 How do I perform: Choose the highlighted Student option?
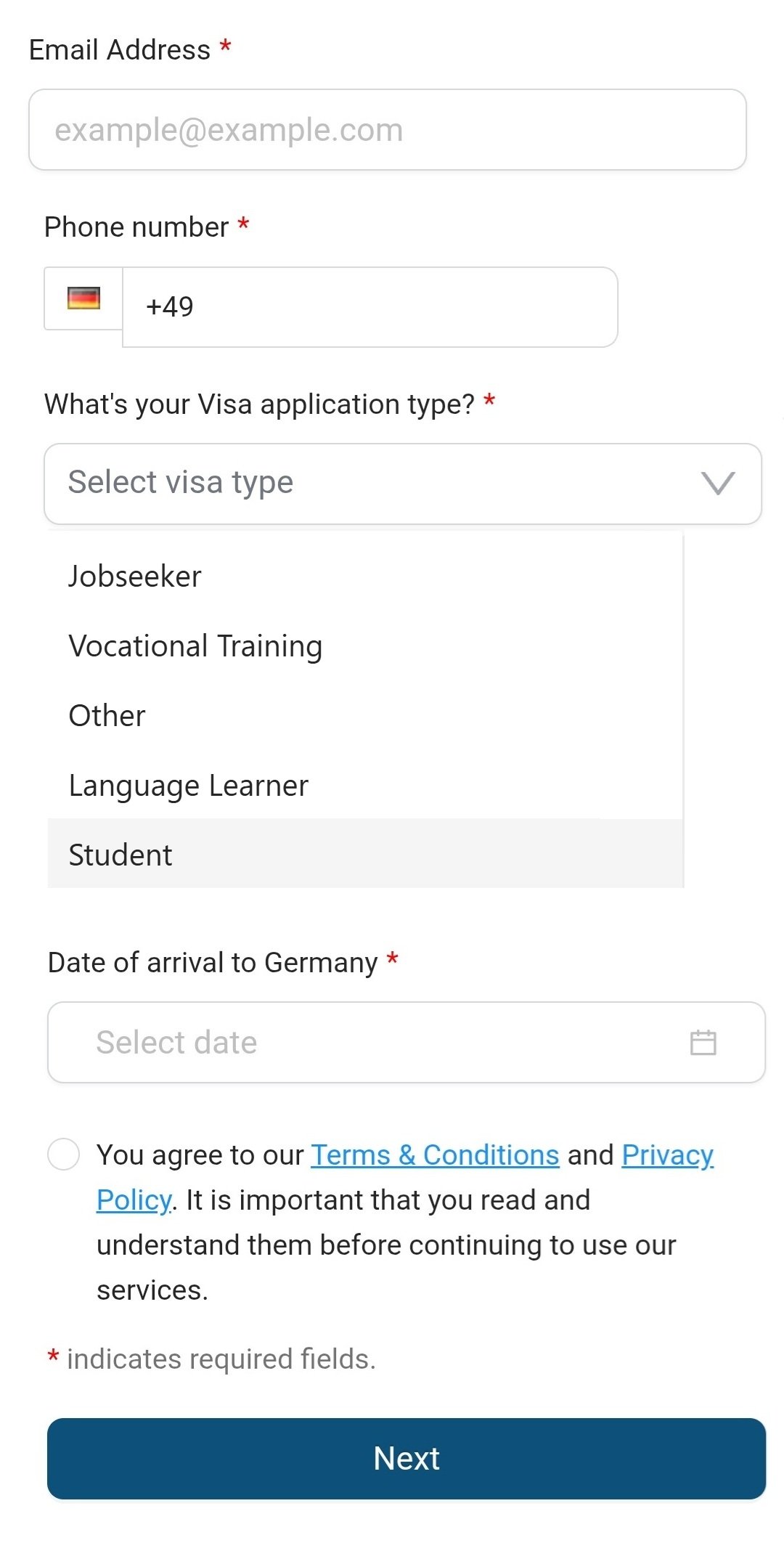(365, 854)
